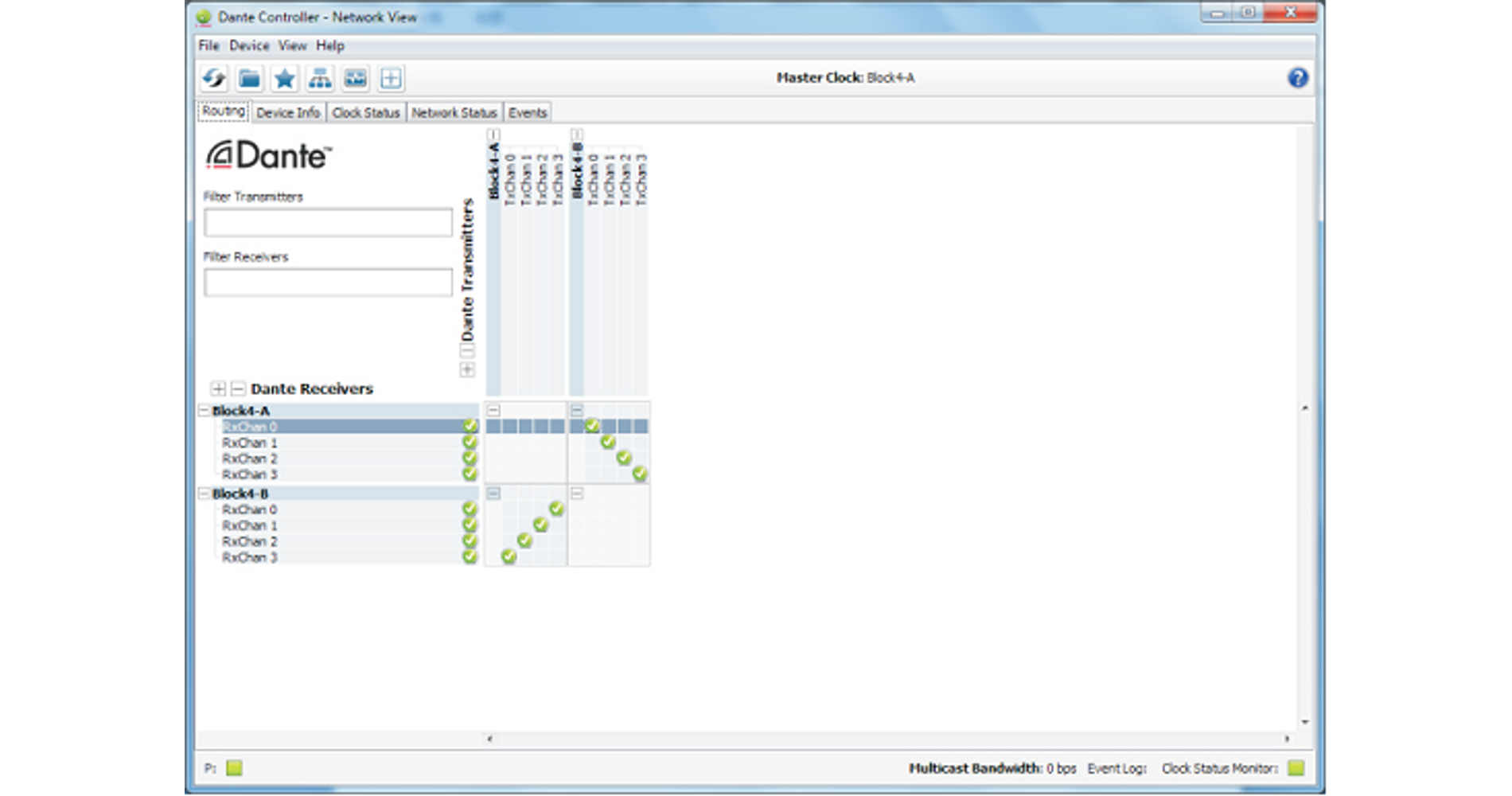Screen dimensions: 1512x796
Task: Toggle subscription Block4-A RxChan 0 to Block4-B TxChan 0
Action: pyautogui.click(x=592, y=427)
